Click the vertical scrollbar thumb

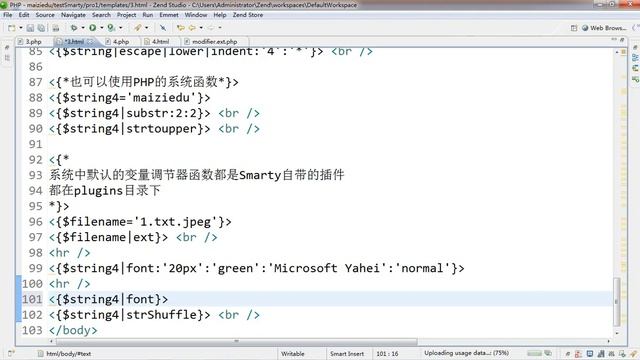pos(616,302)
